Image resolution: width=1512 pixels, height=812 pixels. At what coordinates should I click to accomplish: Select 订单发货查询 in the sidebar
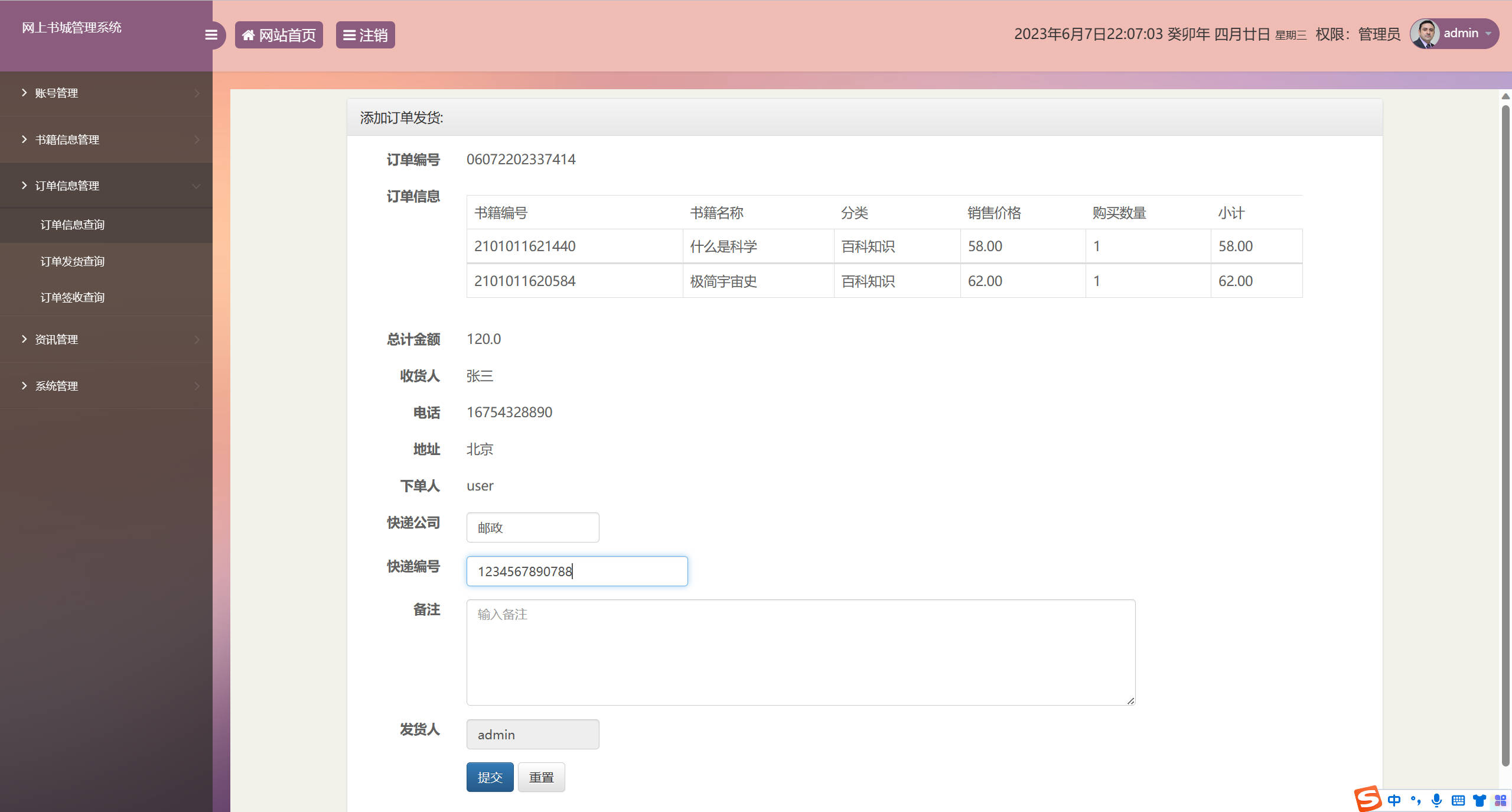tap(72, 261)
